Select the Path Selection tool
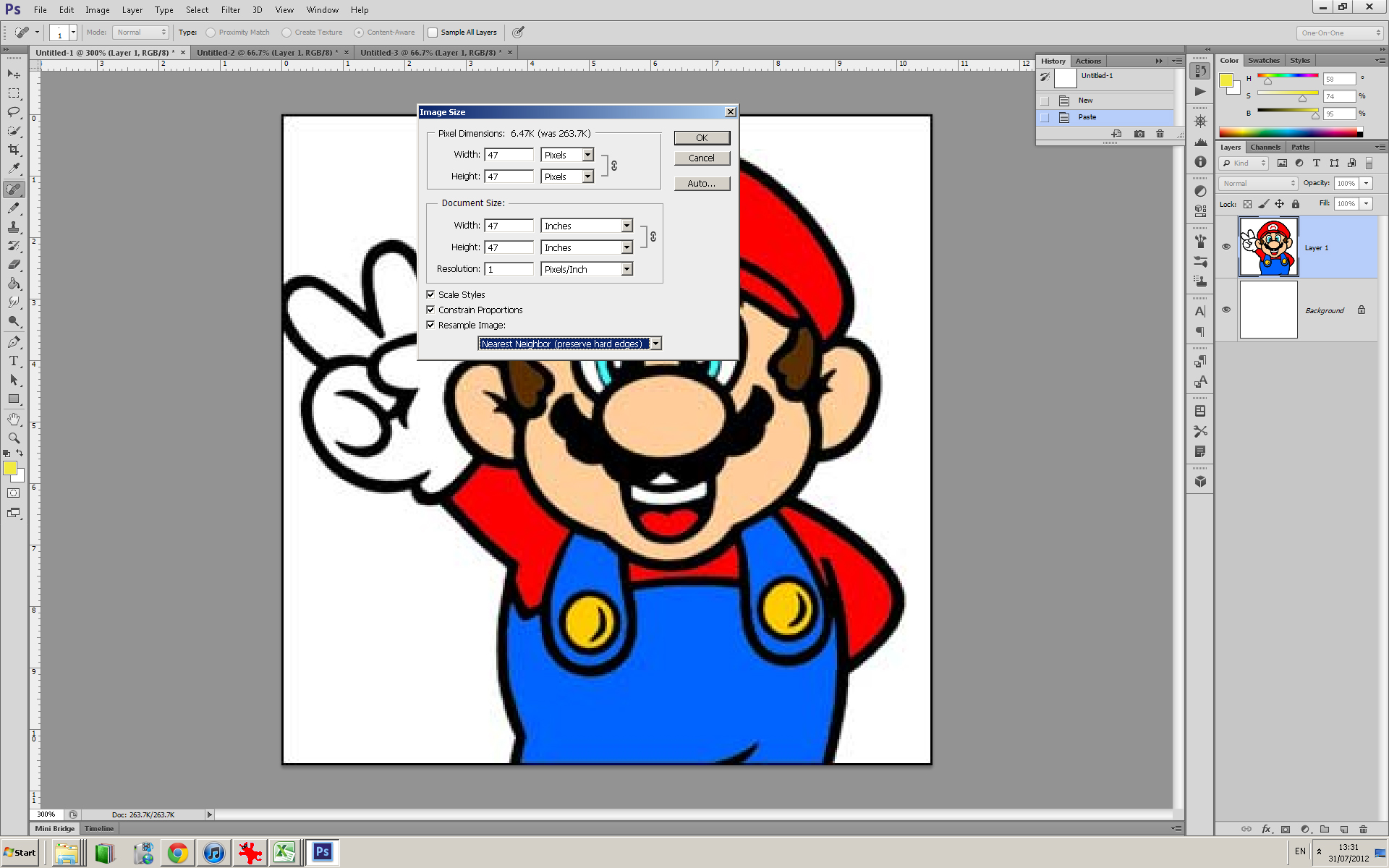The width and height of the screenshot is (1389, 868). click(x=14, y=380)
